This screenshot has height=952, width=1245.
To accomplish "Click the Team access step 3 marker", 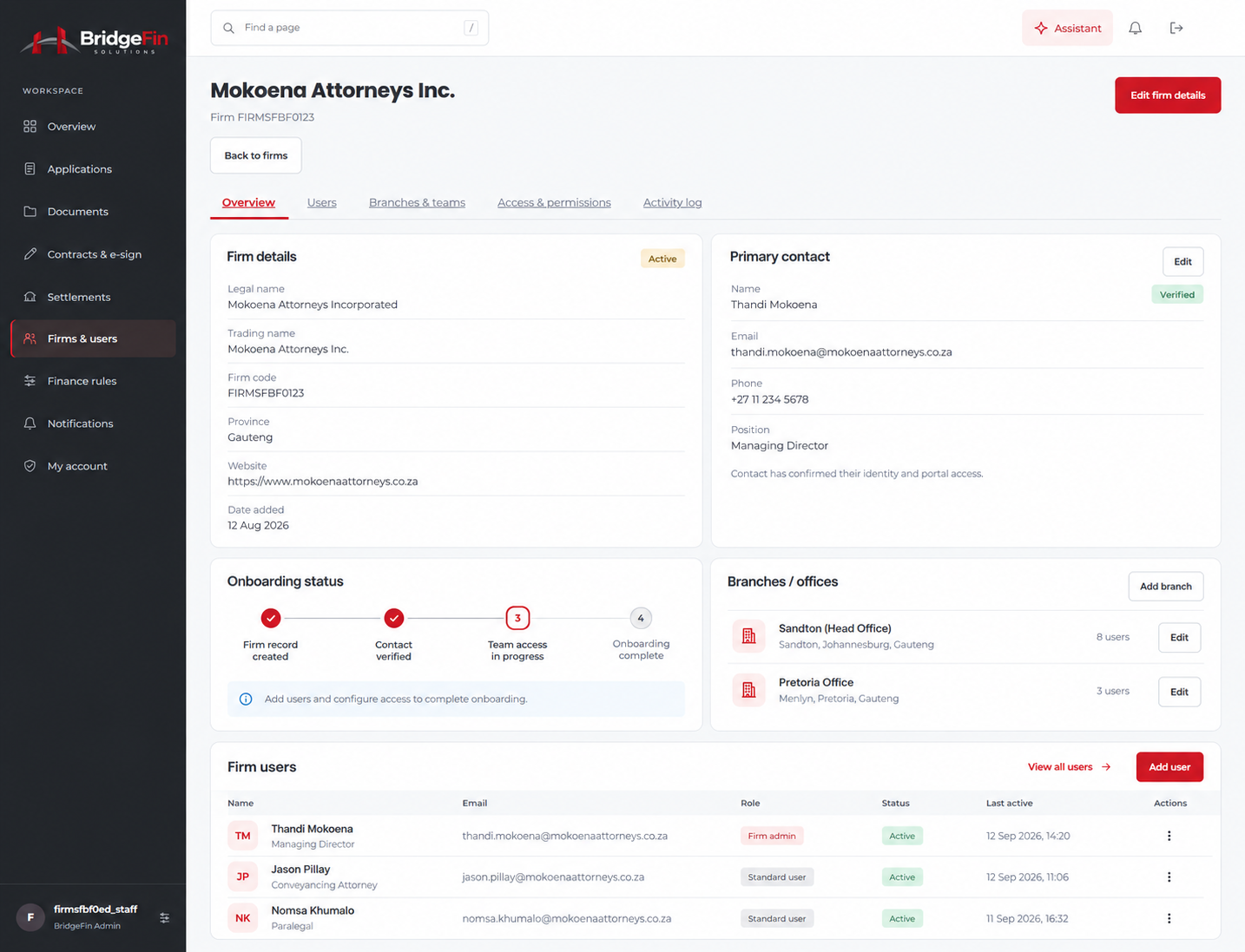I will (x=517, y=618).
